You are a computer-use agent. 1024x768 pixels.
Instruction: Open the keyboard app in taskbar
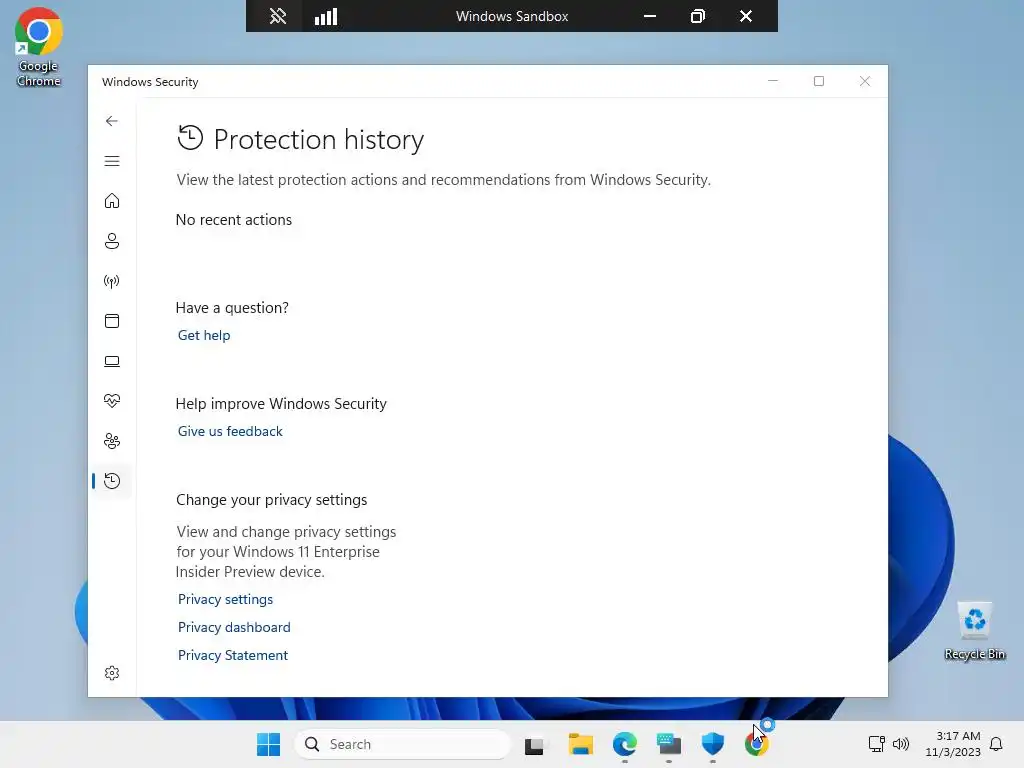click(x=669, y=744)
